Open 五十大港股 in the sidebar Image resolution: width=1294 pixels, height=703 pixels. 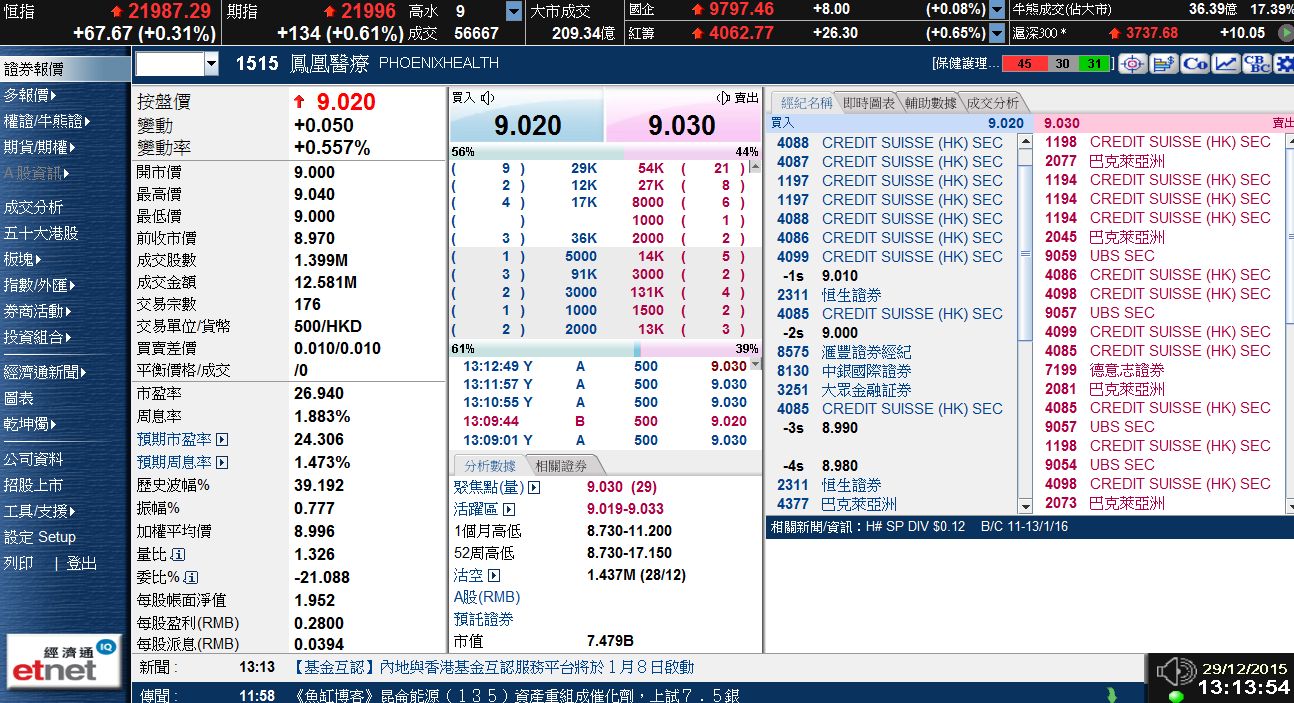(x=41, y=234)
